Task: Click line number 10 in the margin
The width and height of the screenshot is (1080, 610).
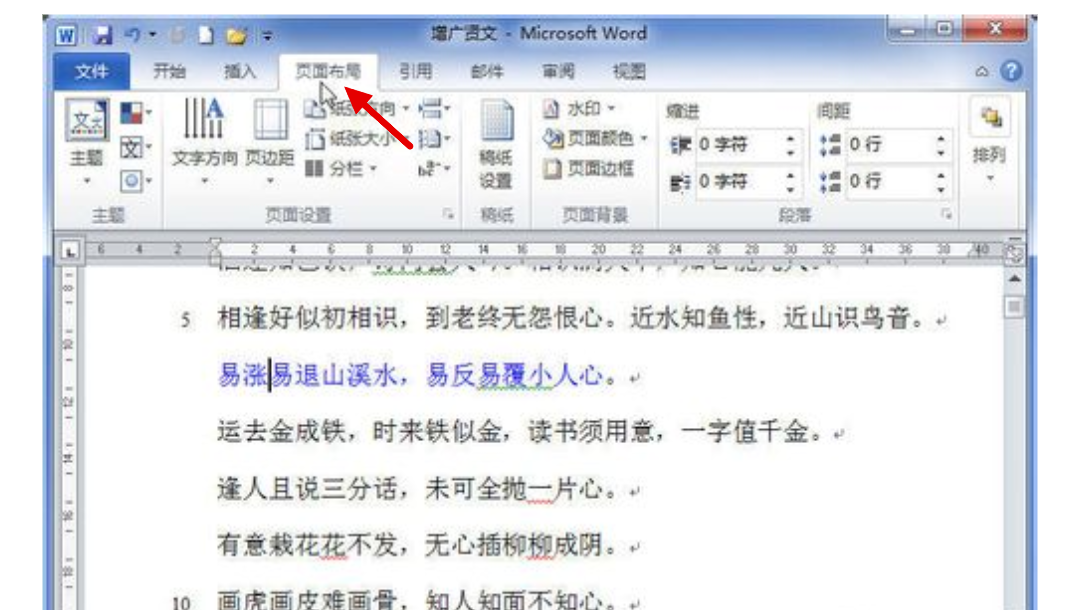Action: (181, 602)
